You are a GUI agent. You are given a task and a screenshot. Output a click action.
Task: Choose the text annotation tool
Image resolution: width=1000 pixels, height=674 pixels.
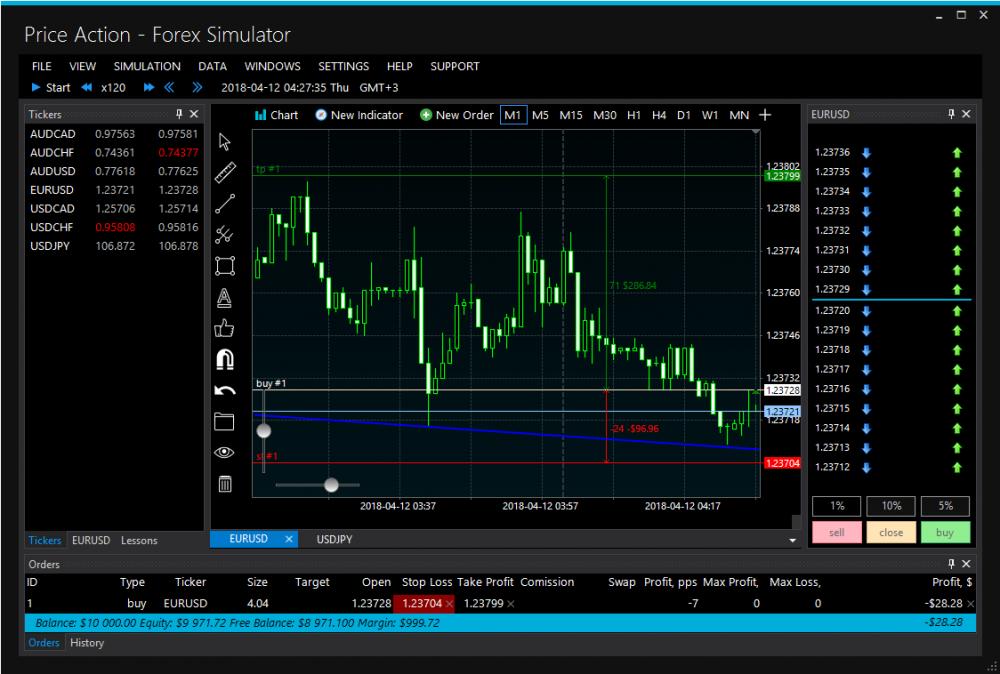coord(225,296)
